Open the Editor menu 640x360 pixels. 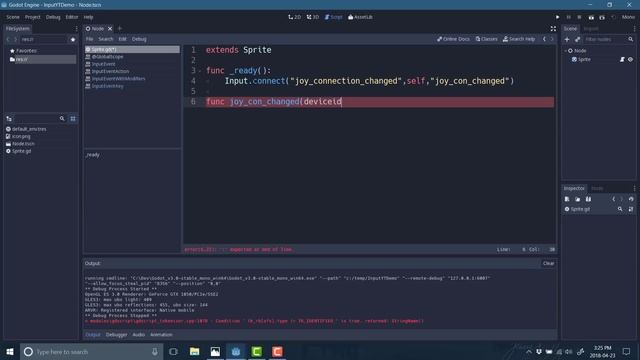72,17
